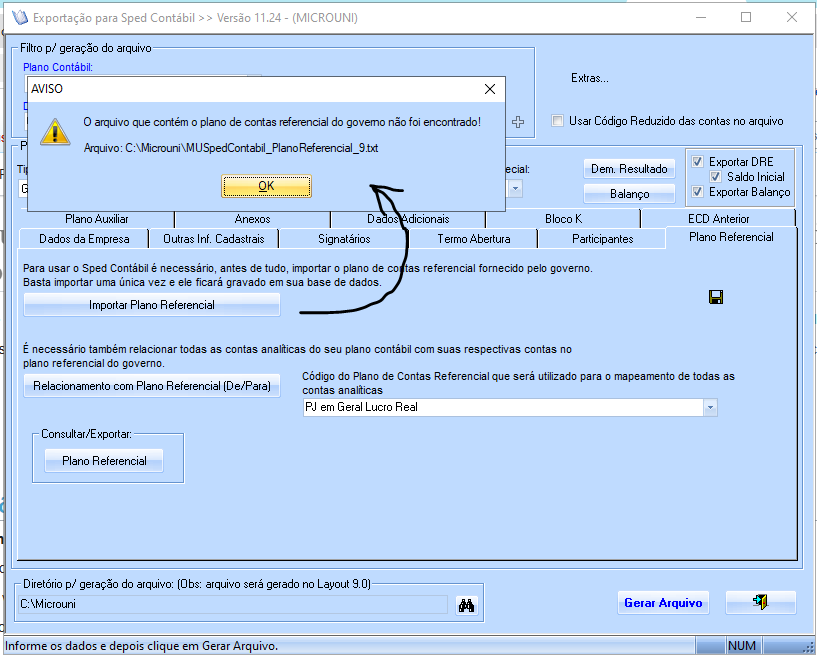Uncheck the Exportar Balanço checkbox
Screen dimensions: 817x657
[x=697, y=192]
